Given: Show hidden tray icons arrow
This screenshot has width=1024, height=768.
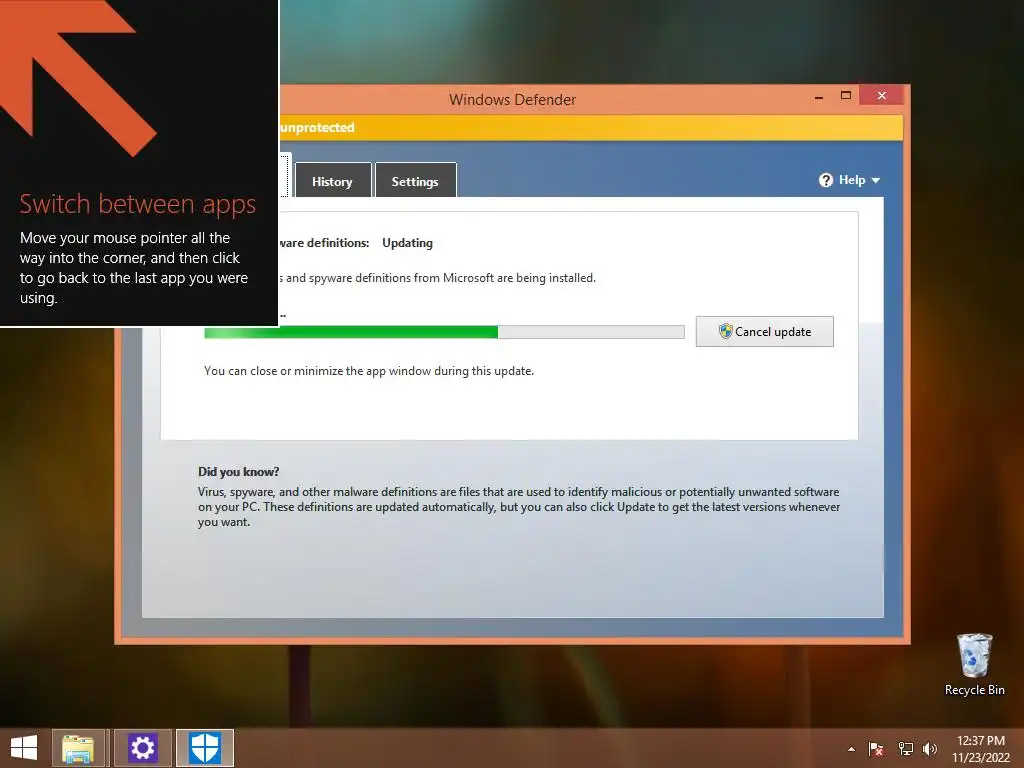Looking at the screenshot, I should pyautogui.click(x=851, y=749).
